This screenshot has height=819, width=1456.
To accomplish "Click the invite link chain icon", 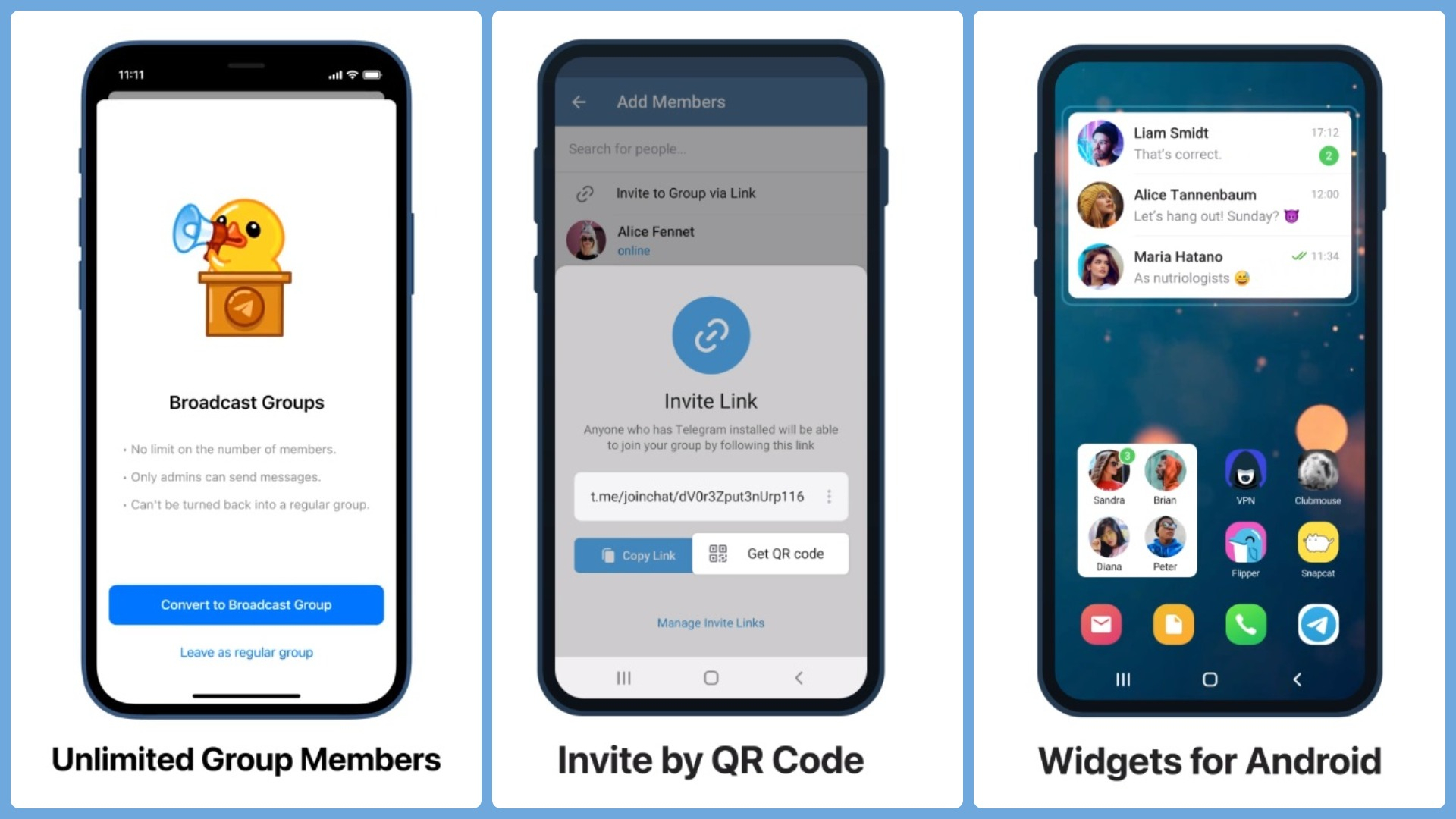I will [711, 335].
